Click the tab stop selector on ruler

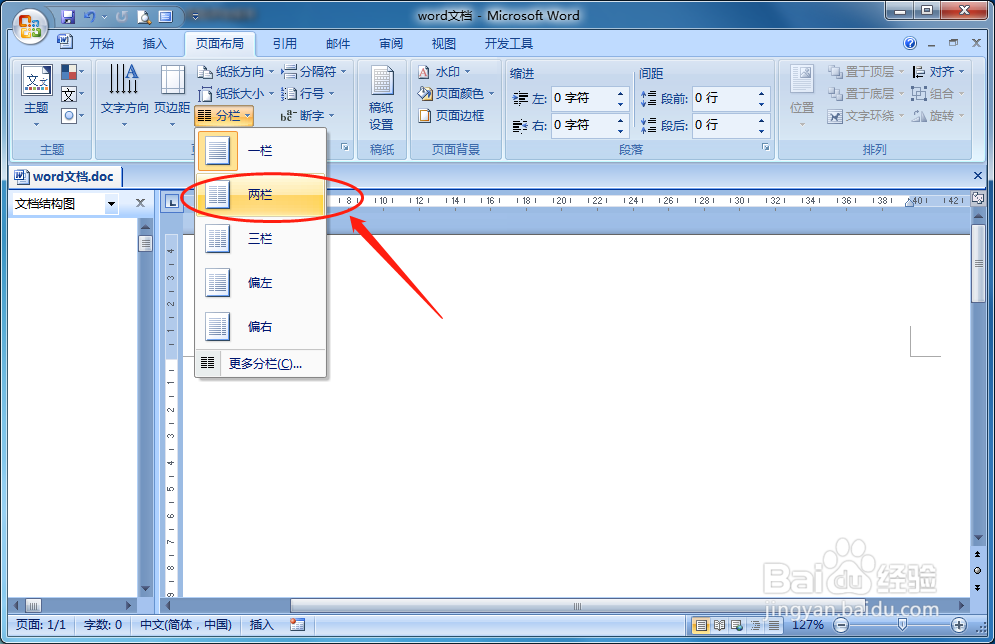pos(171,202)
